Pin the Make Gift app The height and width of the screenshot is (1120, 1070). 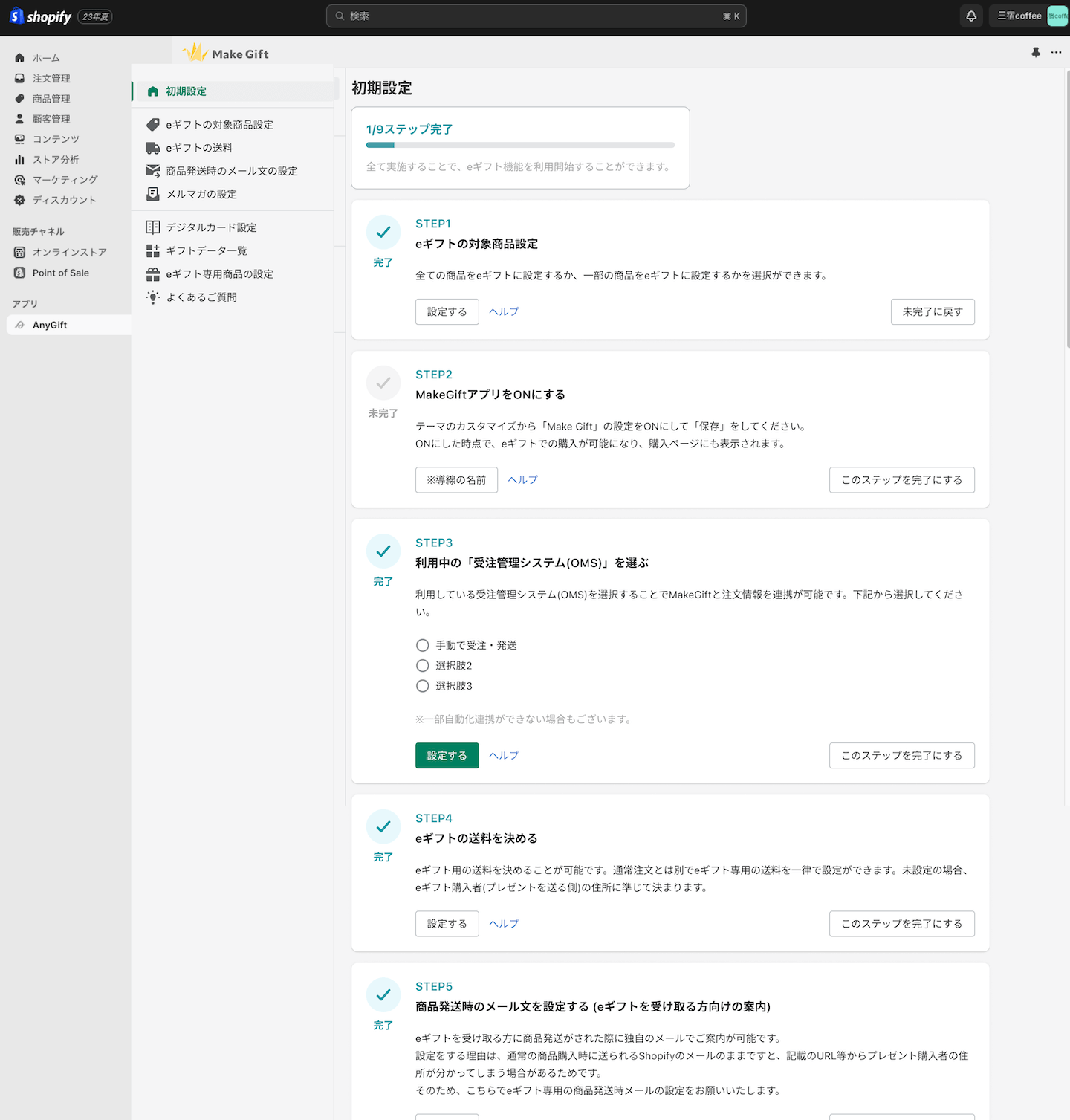(x=1035, y=52)
